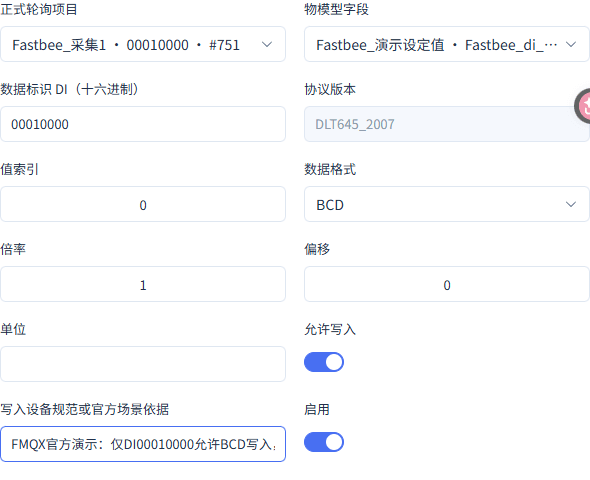Click the 值索引 input field
The height and width of the screenshot is (480, 590).
[143, 204]
